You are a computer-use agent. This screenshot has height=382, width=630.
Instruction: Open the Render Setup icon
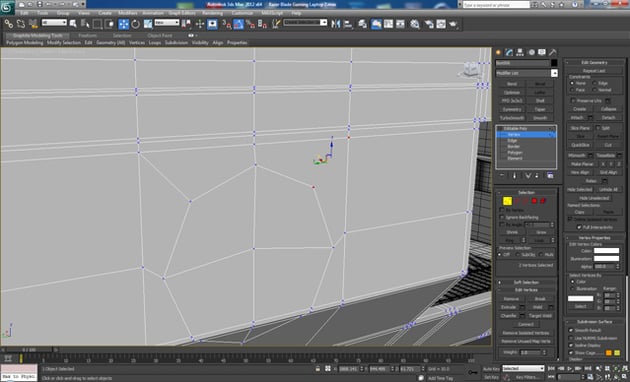coord(429,24)
